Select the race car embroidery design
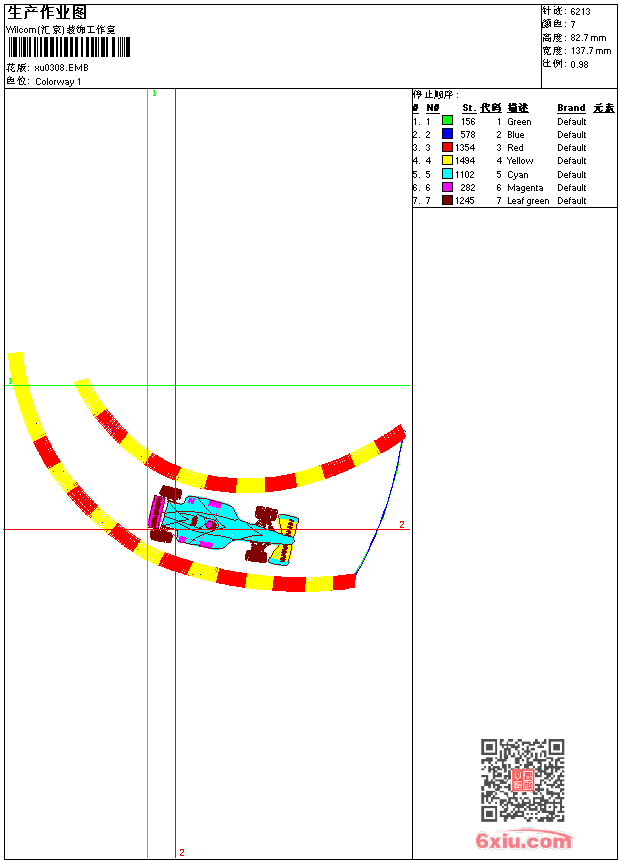 [224, 524]
